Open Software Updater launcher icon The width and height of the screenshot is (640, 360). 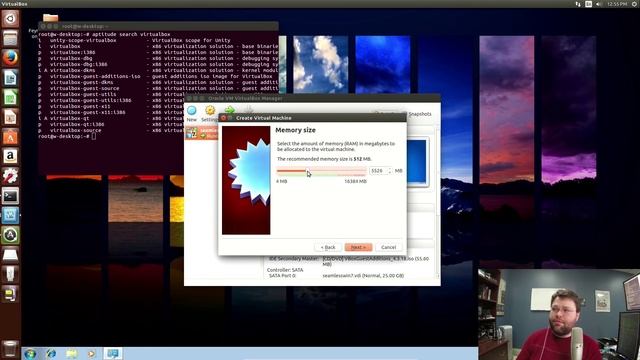[x=10, y=235]
